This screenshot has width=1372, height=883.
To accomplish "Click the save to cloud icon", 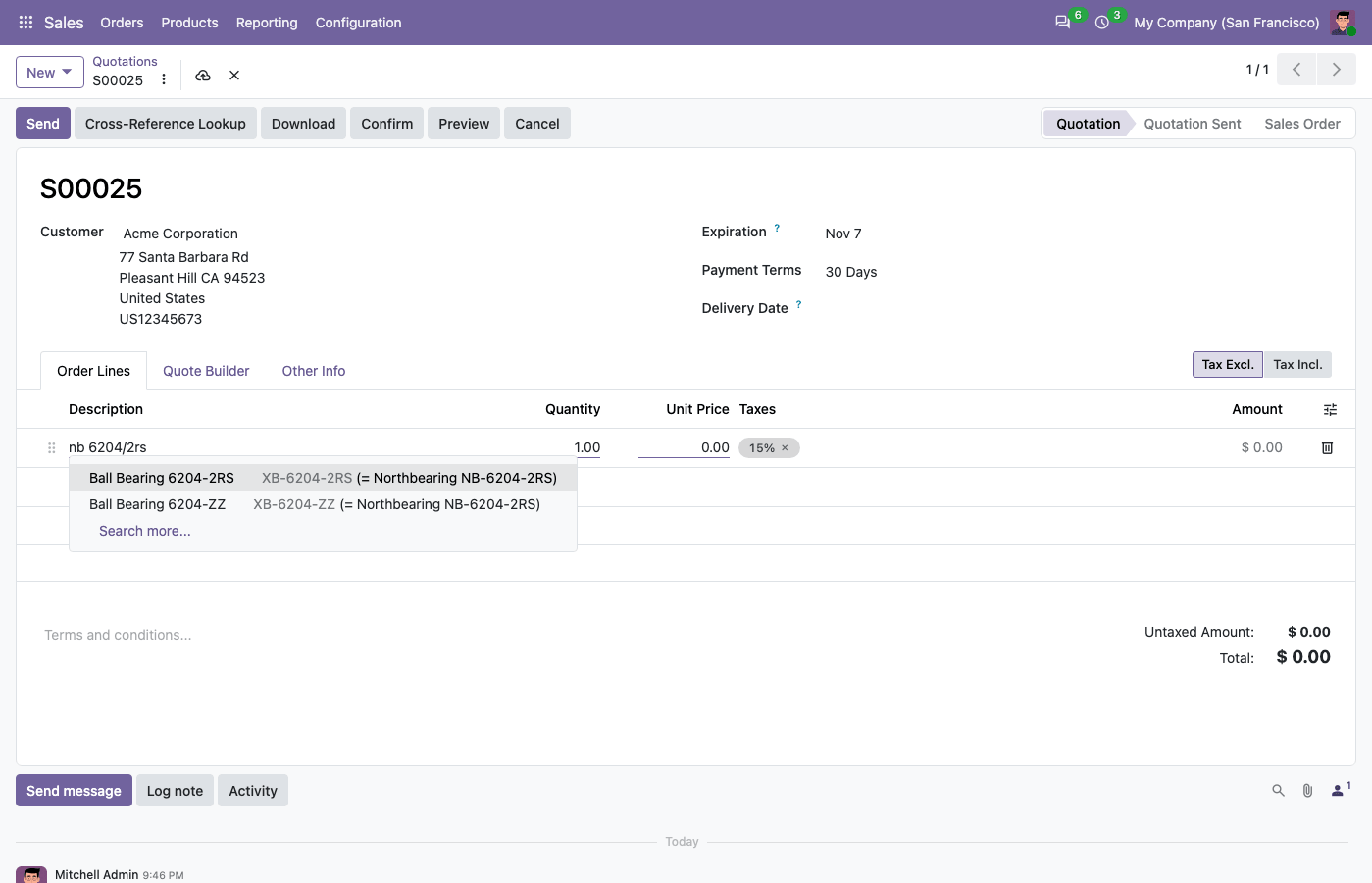I will click(x=203, y=76).
